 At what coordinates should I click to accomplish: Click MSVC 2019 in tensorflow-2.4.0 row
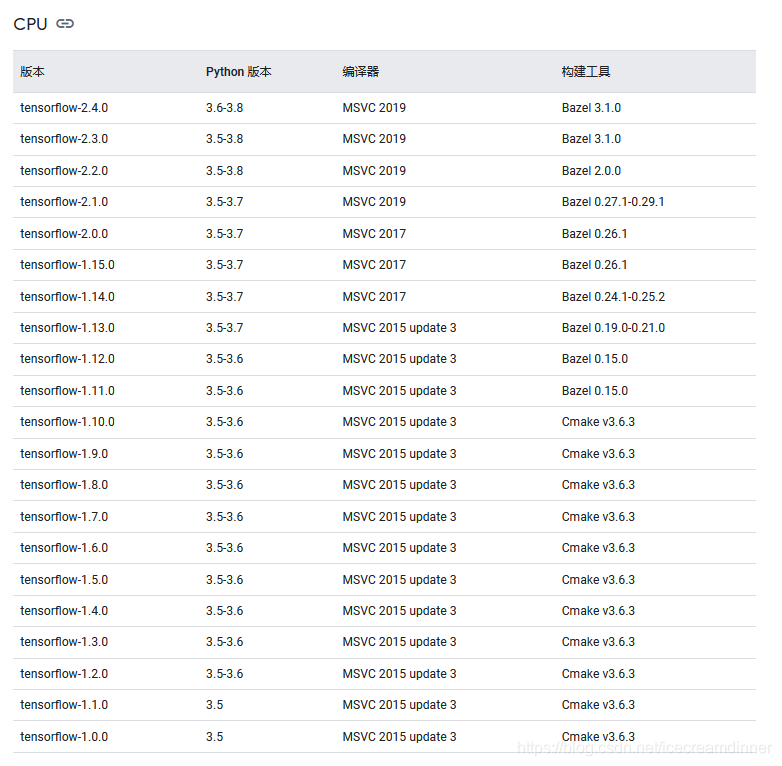[374, 108]
